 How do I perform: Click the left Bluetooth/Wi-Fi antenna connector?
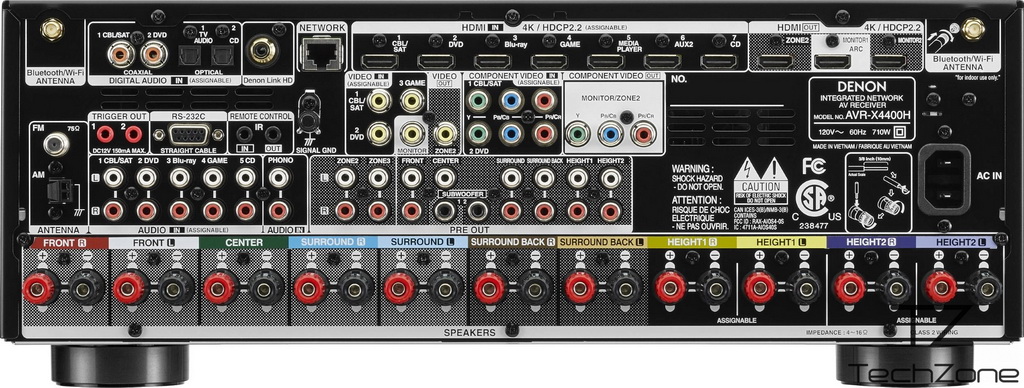[x=51, y=29]
